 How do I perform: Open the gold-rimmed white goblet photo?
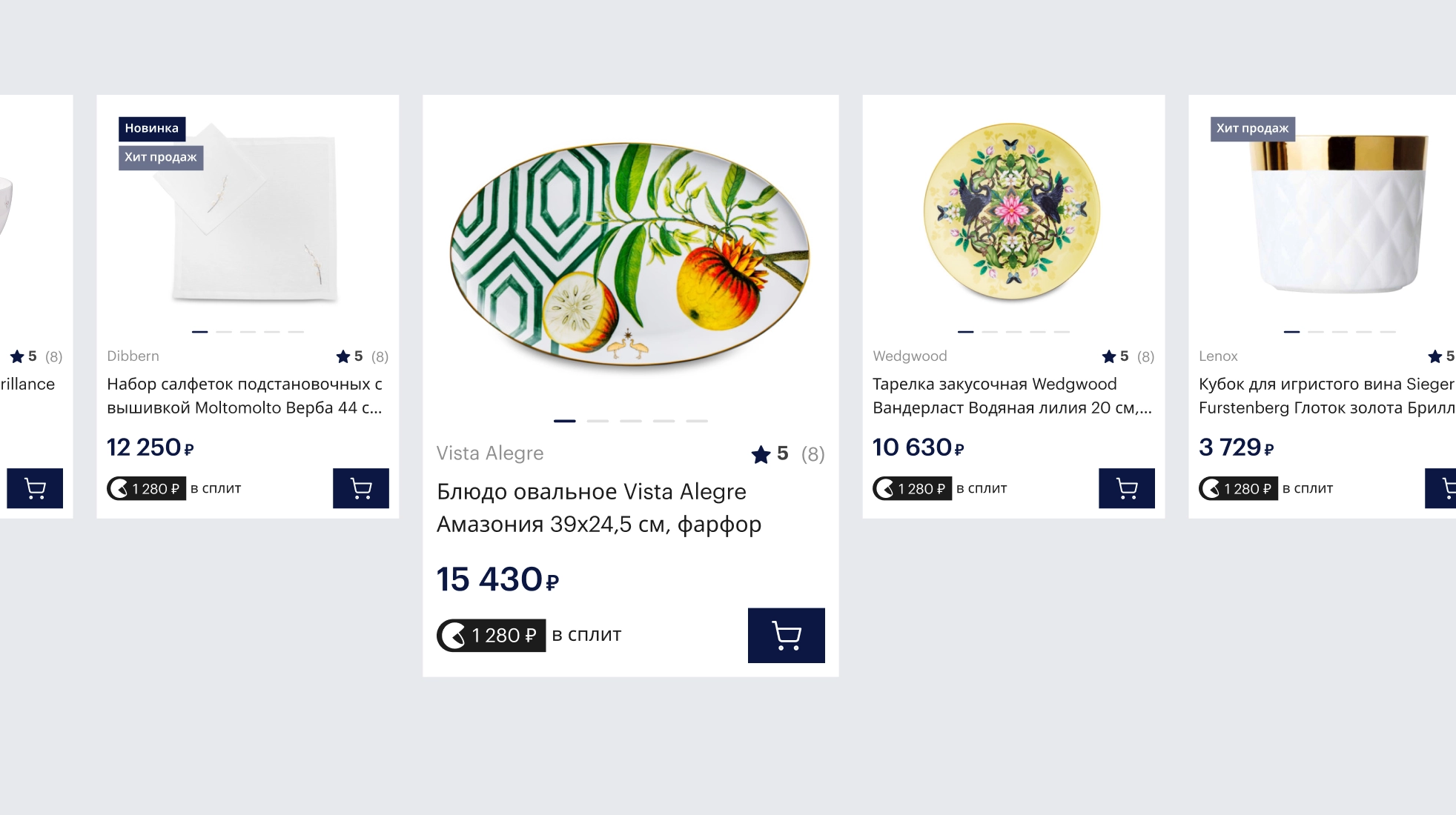pyautogui.click(x=1338, y=215)
